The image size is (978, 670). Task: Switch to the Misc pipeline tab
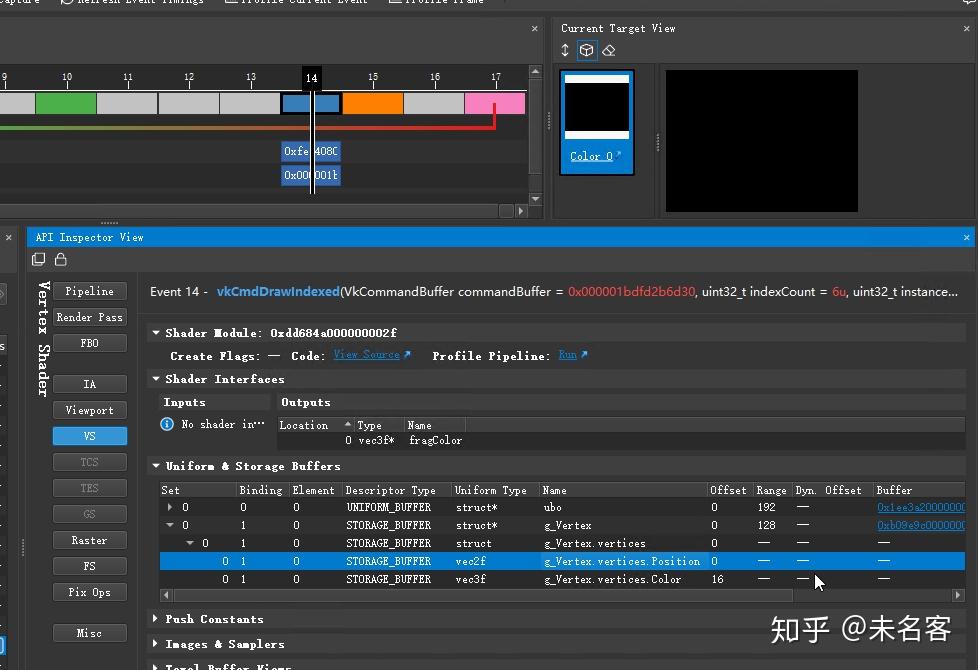point(89,632)
